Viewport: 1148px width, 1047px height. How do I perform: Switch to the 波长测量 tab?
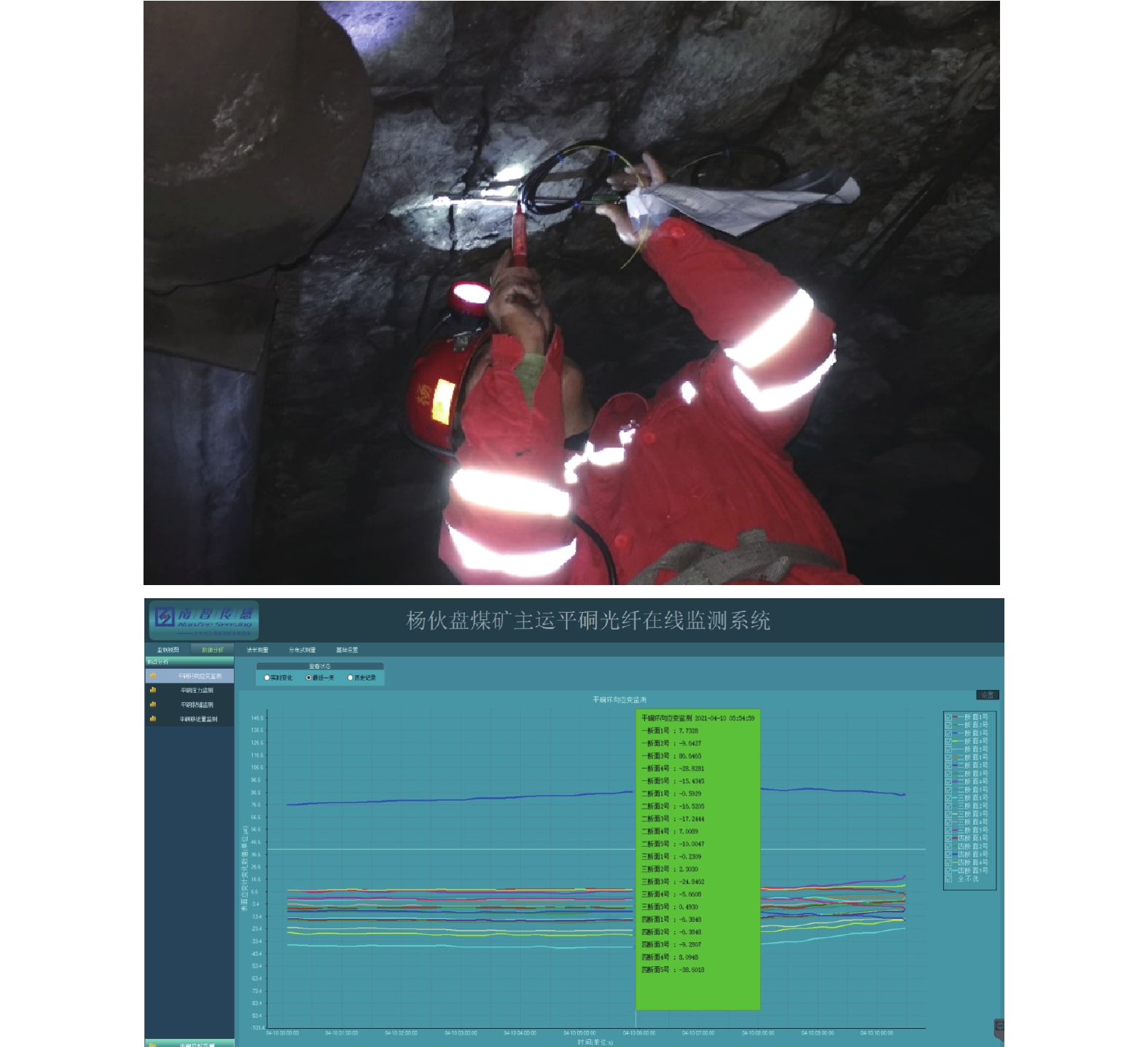(257, 650)
